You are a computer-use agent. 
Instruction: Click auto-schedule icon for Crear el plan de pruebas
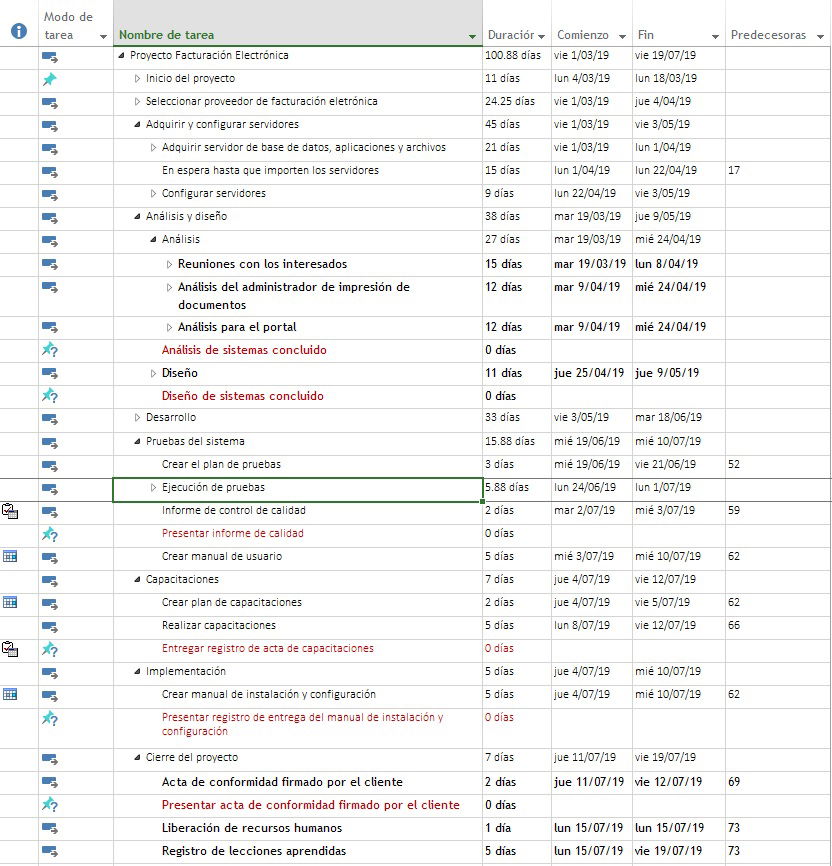pyautogui.click(x=50, y=466)
